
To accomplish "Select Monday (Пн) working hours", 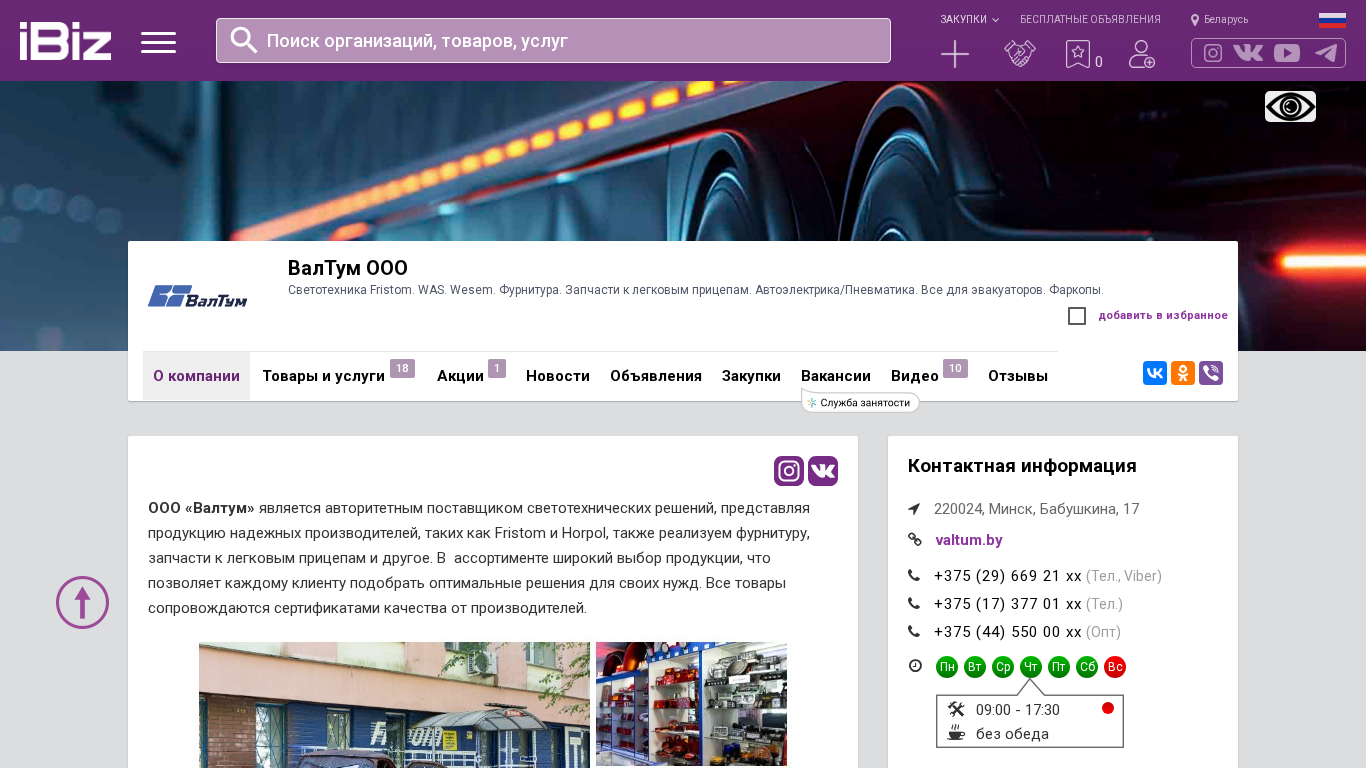I will point(947,667).
